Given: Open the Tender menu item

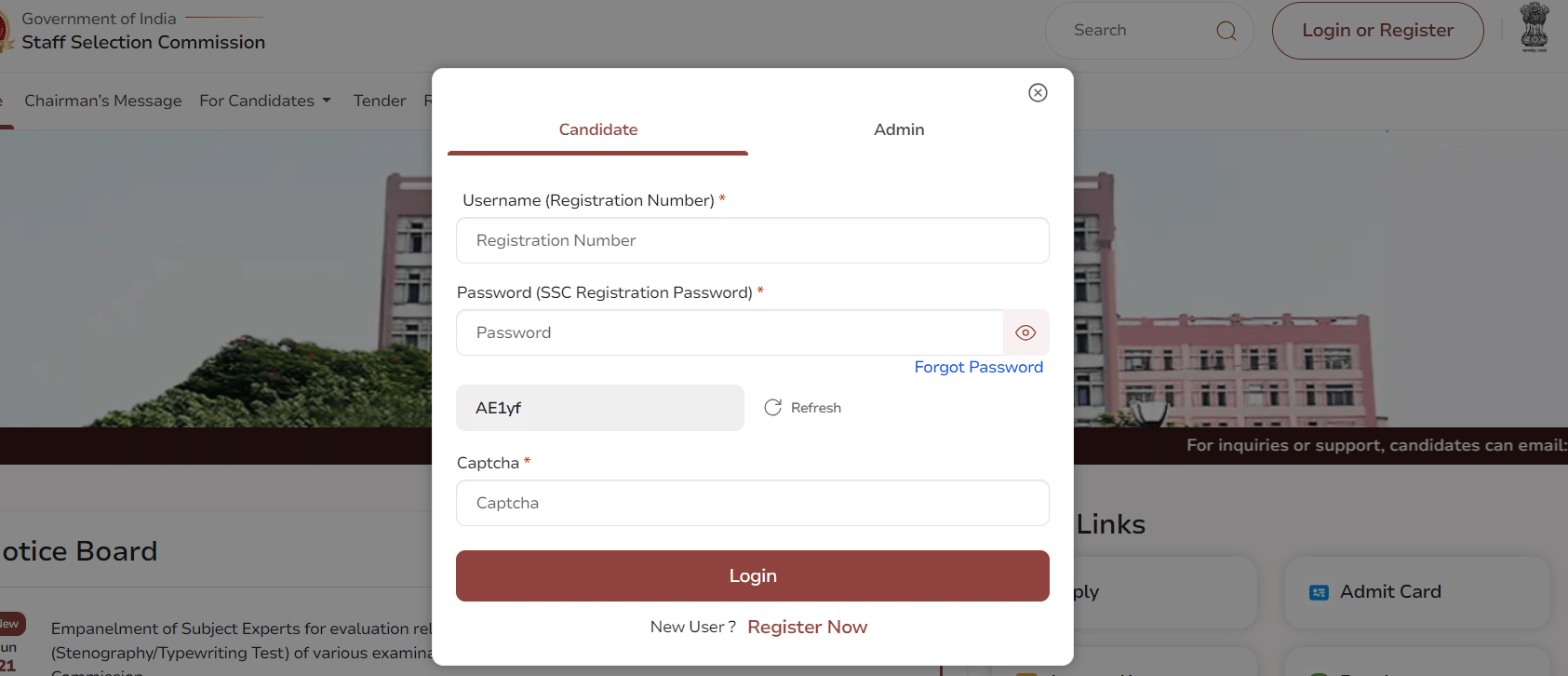Looking at the screenshot, I should click(380, 101).
